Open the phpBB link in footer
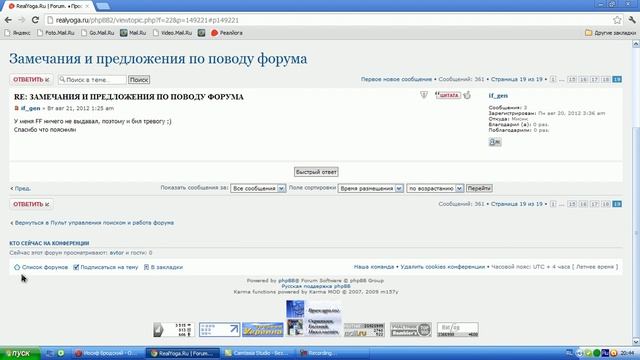The width and height of the screenshot is (640, 360). pyautogui.click(x=289, y=280)
